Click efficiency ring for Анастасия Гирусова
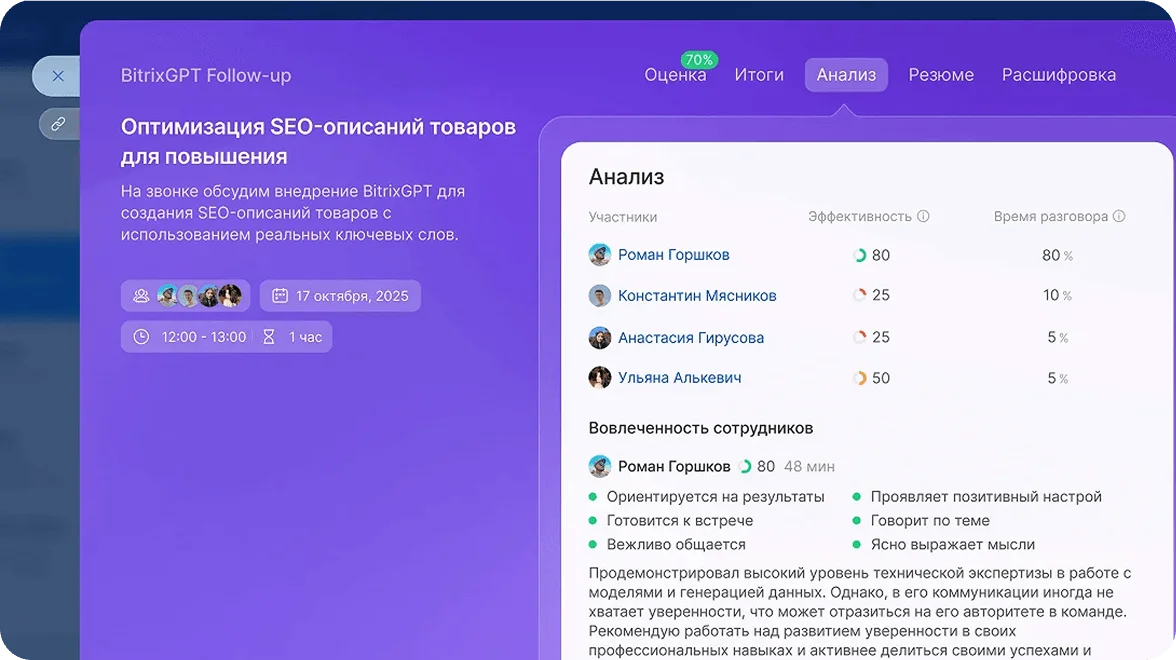The image size is (1176, 660). (x=860, y=337)
